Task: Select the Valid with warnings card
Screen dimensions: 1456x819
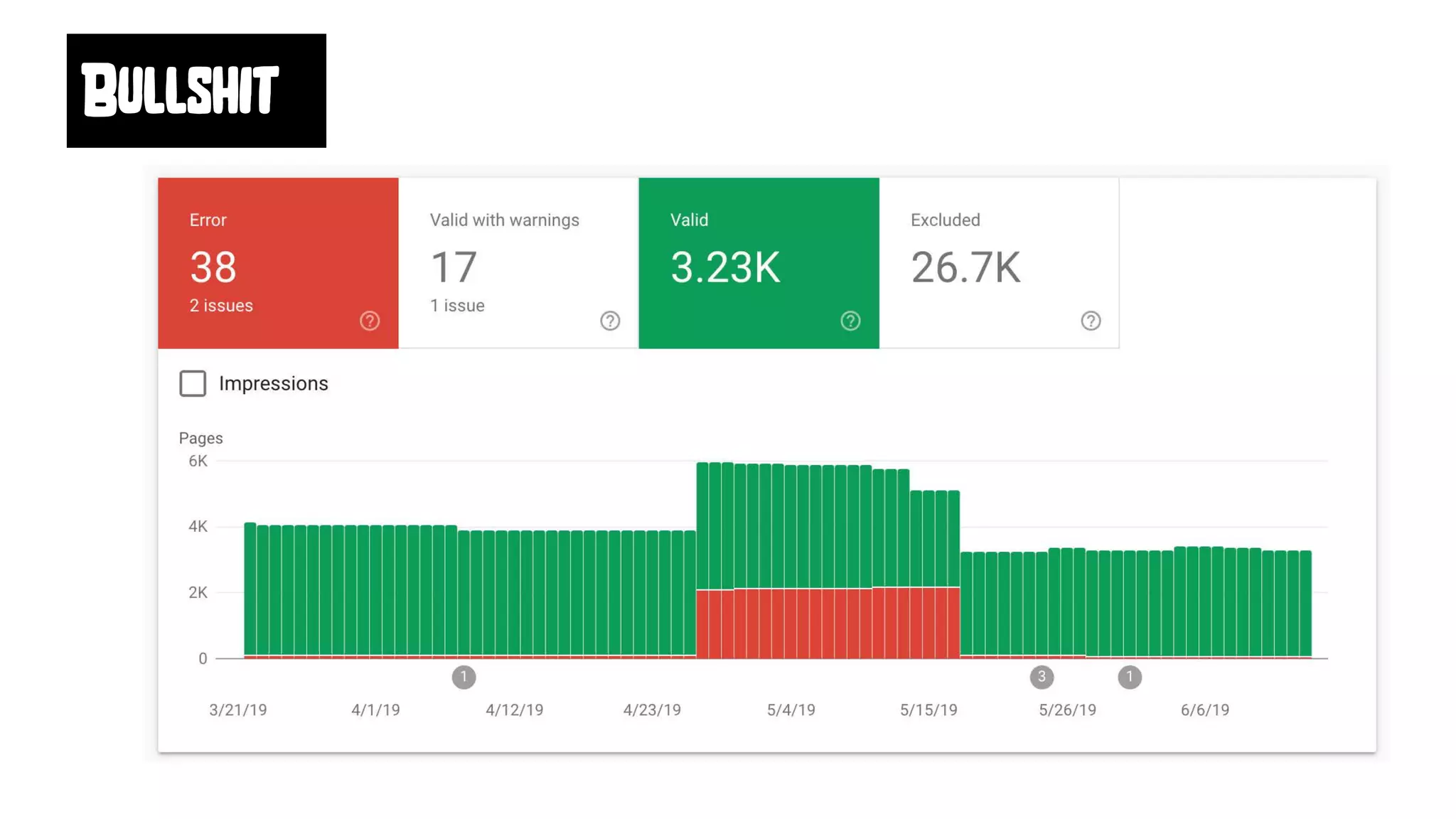Action: point(518,262)
